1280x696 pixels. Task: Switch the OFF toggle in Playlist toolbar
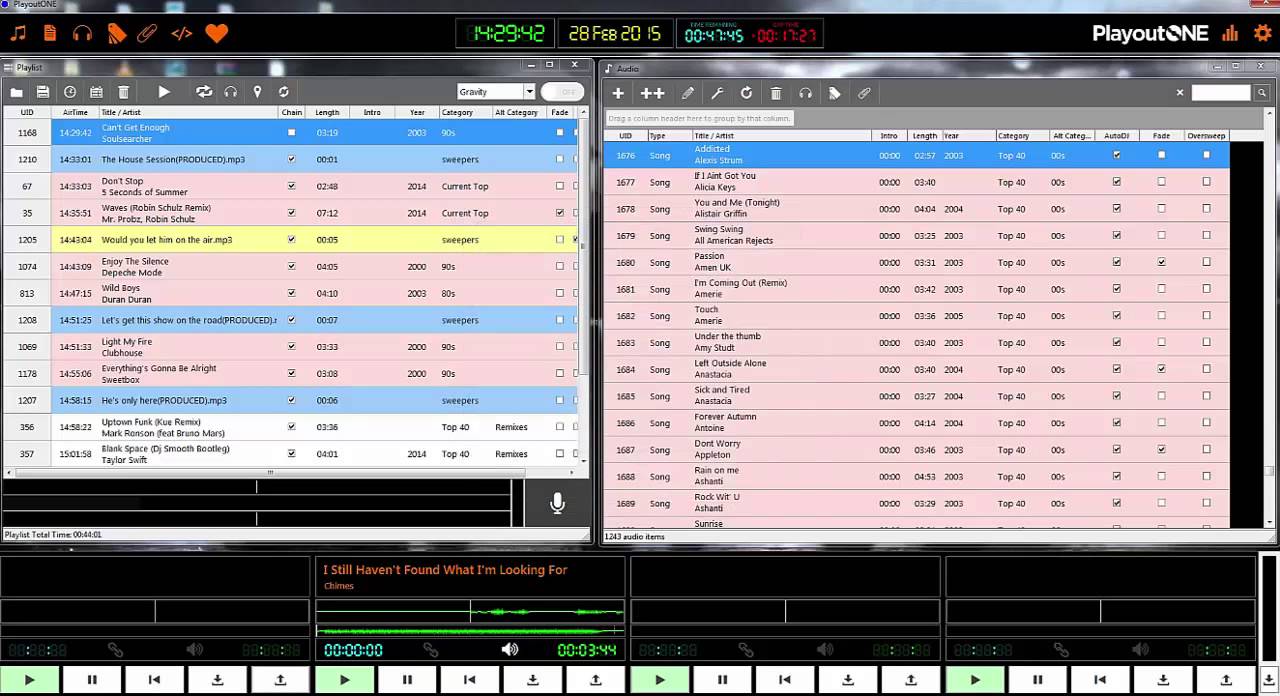coord(561,92)
